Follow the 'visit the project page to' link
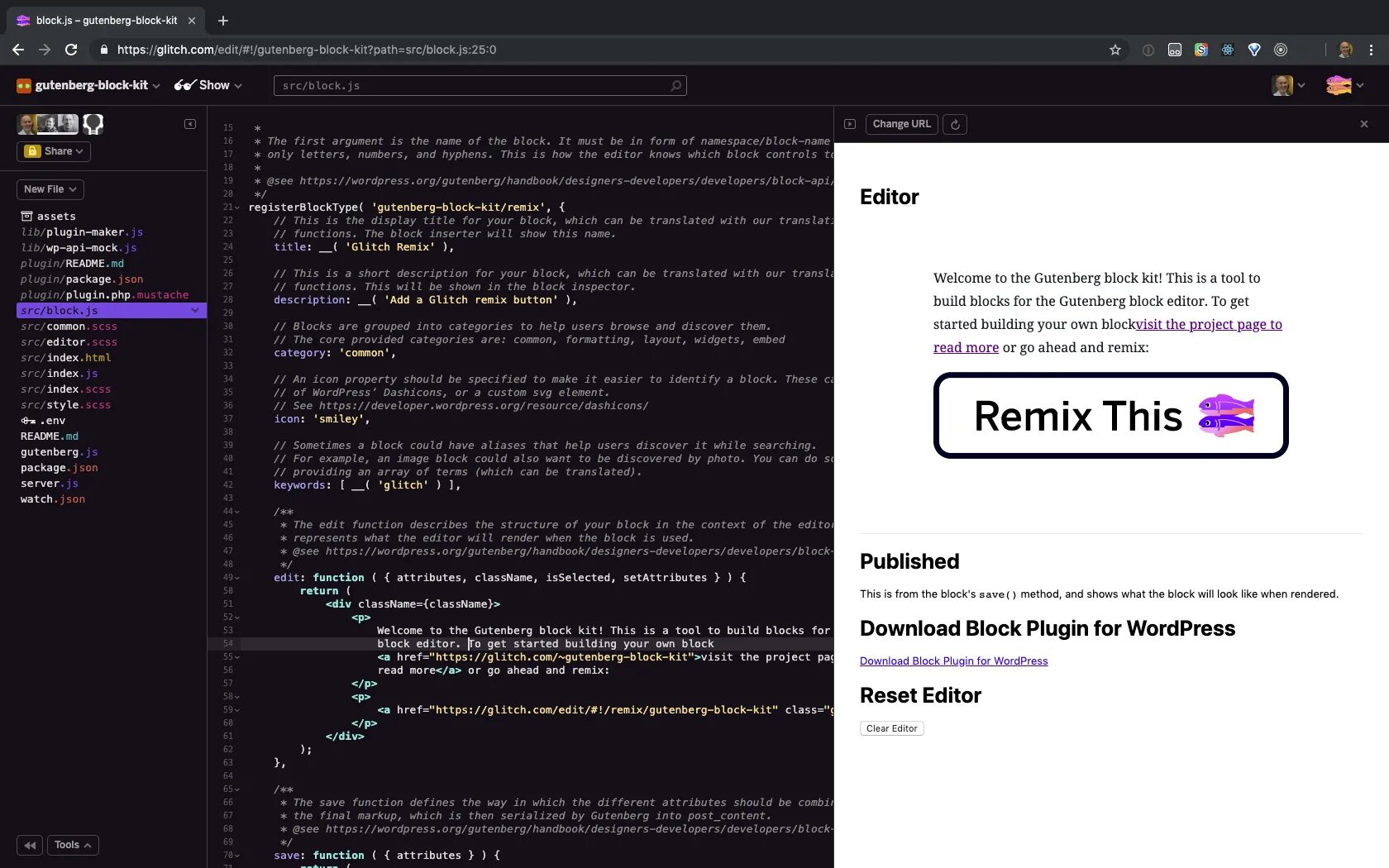The width and height of the screenshot is (1389, 868). [1209, 324]
